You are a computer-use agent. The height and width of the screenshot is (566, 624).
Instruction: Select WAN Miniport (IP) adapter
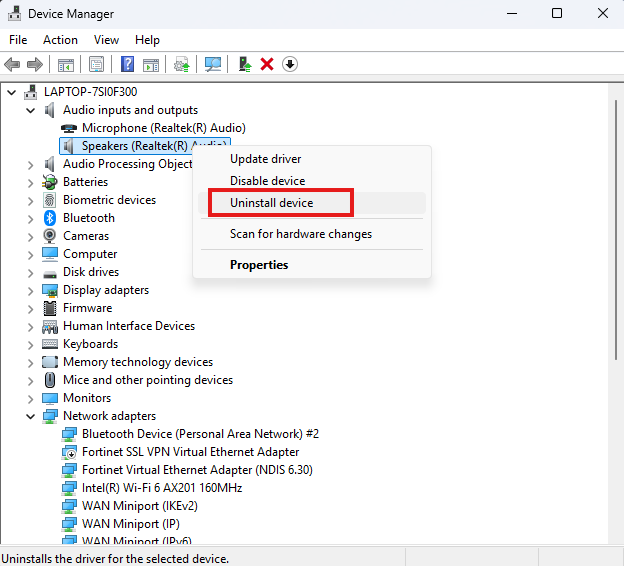click(x=131, y=524)
